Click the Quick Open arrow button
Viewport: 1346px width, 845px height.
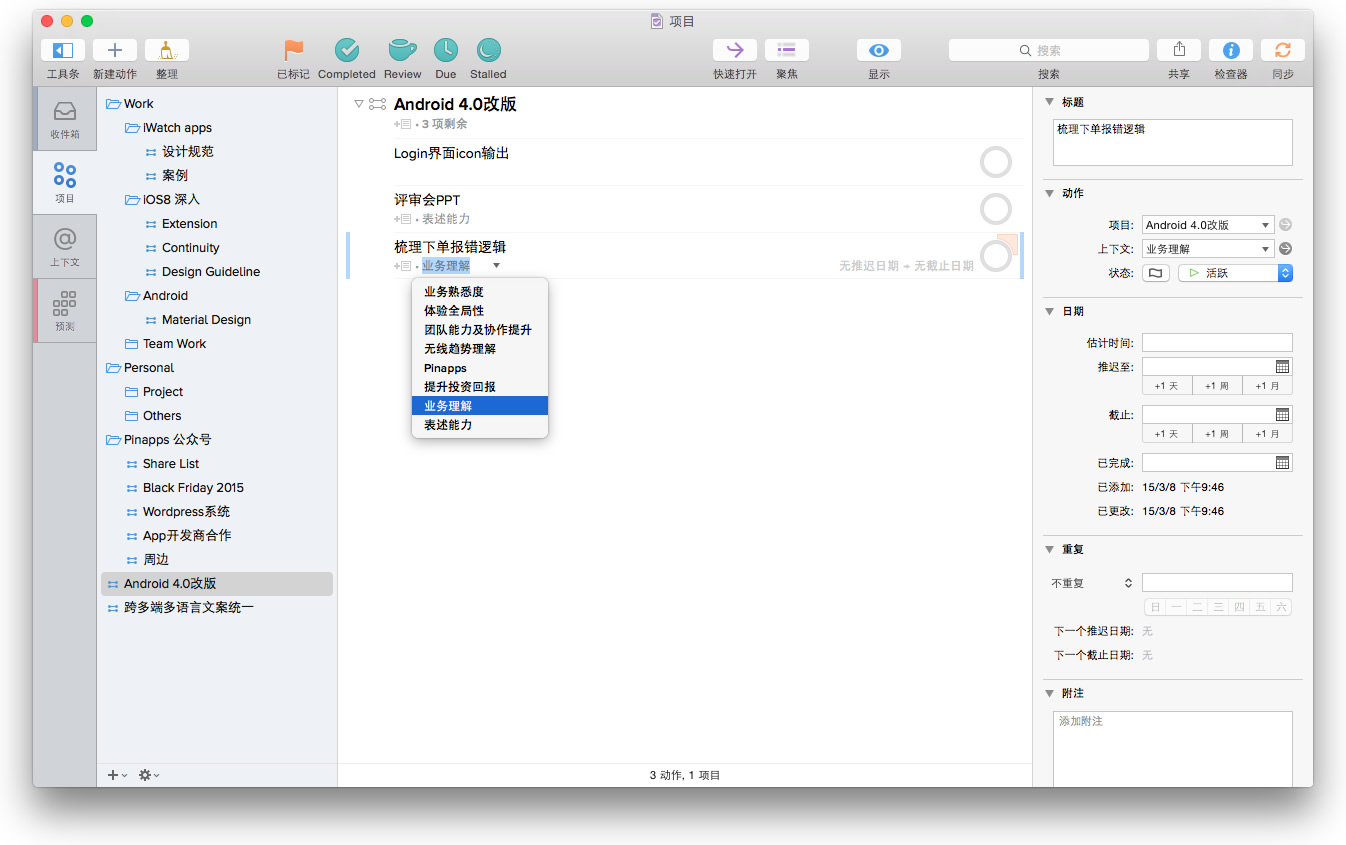click(735, 50)
